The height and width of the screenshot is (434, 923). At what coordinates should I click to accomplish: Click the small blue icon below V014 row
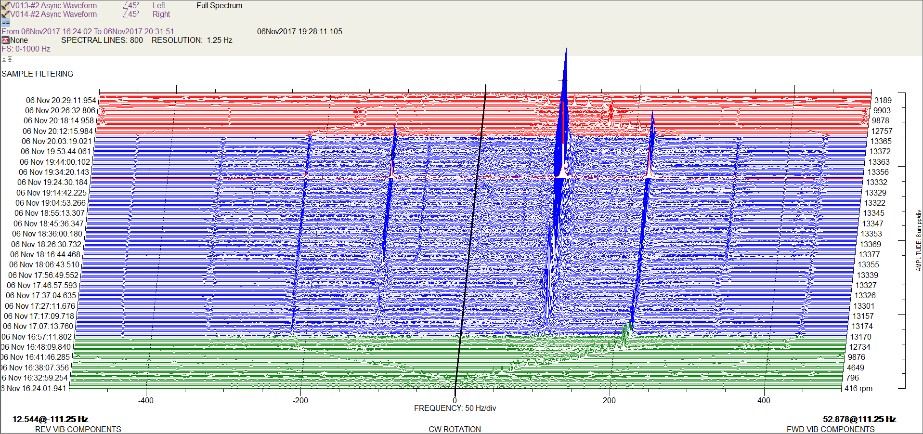5,22
